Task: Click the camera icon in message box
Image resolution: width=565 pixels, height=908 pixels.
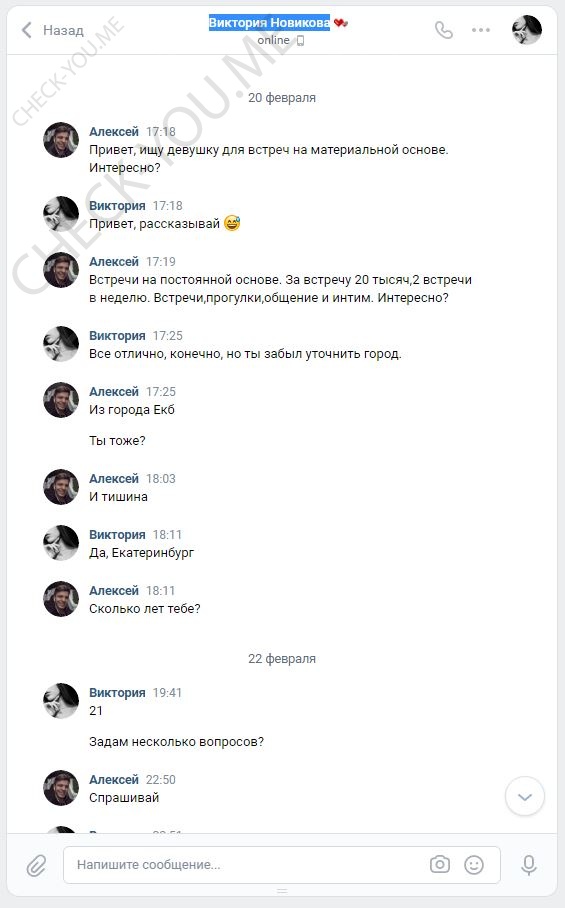Action: (x=439, y=865)
